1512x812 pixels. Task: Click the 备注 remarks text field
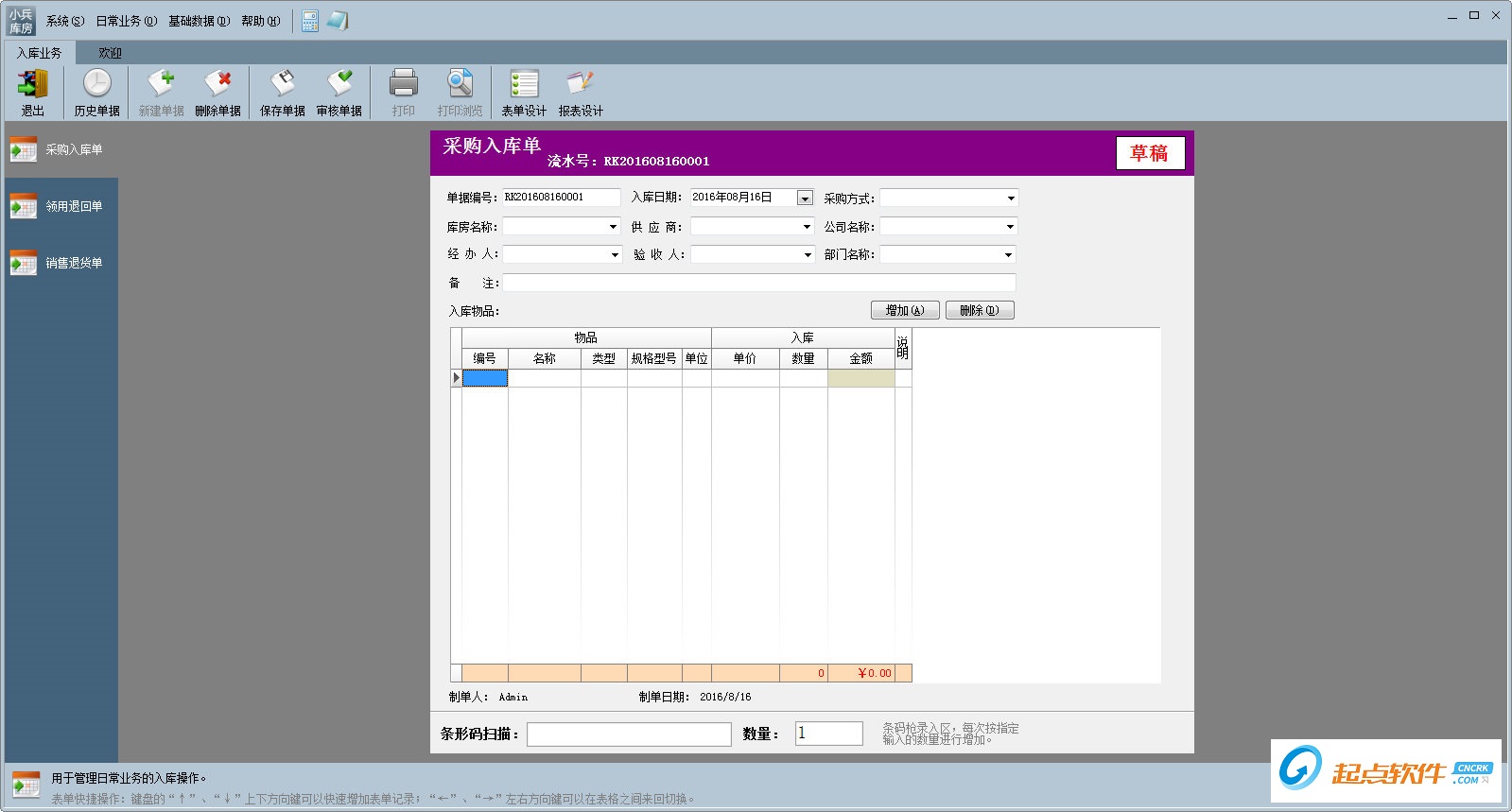pos(758,283)
